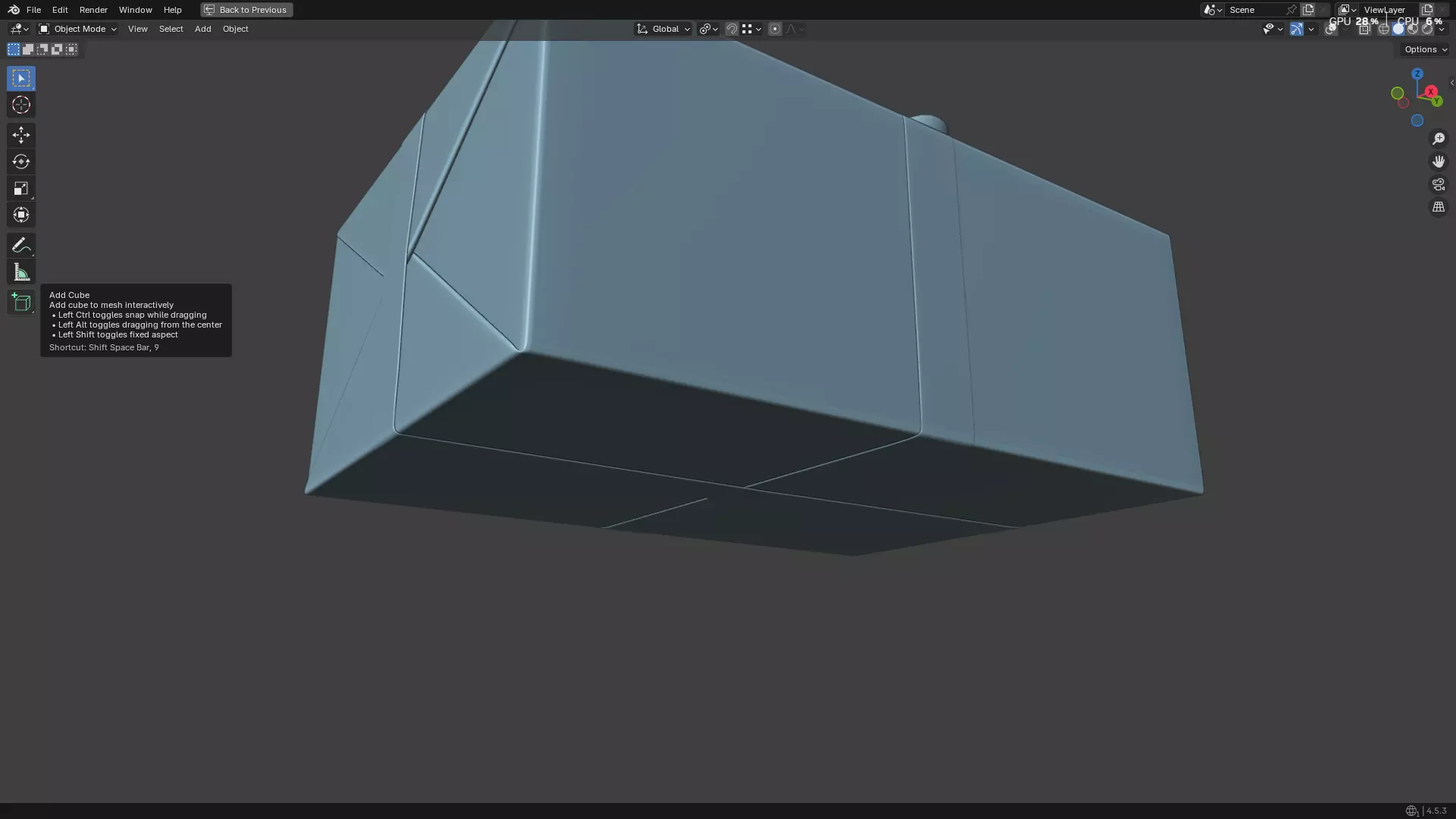Switch to Solid shading

point(1398,30)
